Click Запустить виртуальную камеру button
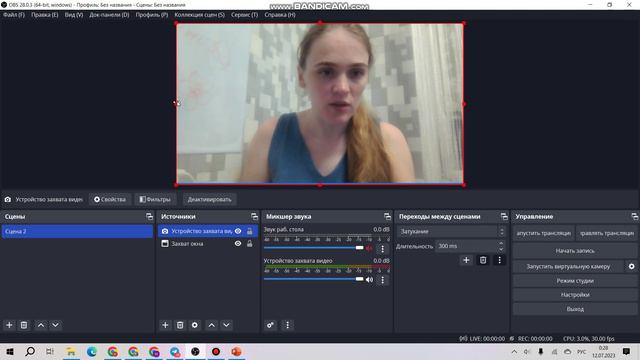640x360 pixels. 568,266
